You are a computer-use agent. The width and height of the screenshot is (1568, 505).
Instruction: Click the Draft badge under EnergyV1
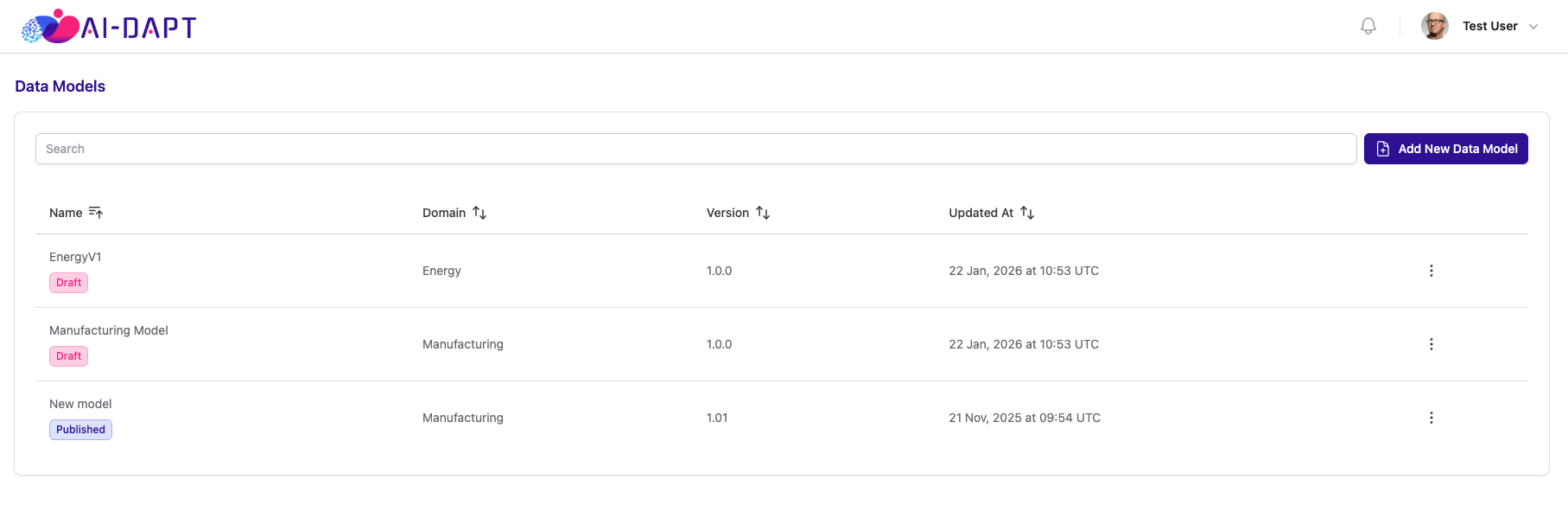tap(68, 283)
